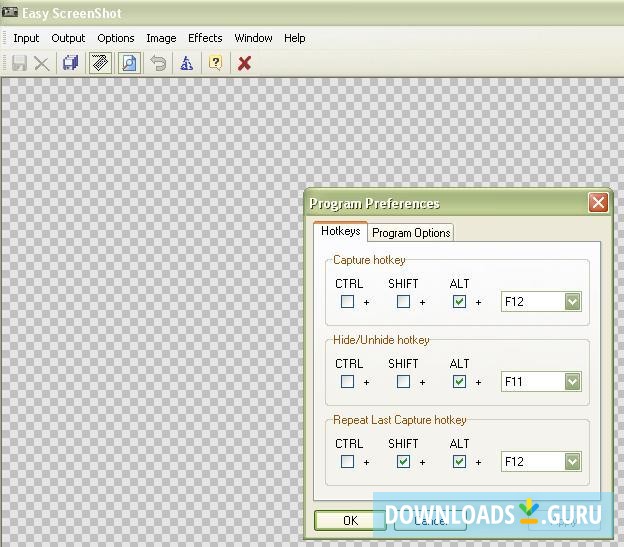
Task: Toggle the keyboard hotkeys toolbar icon
Action: [100, 63]
